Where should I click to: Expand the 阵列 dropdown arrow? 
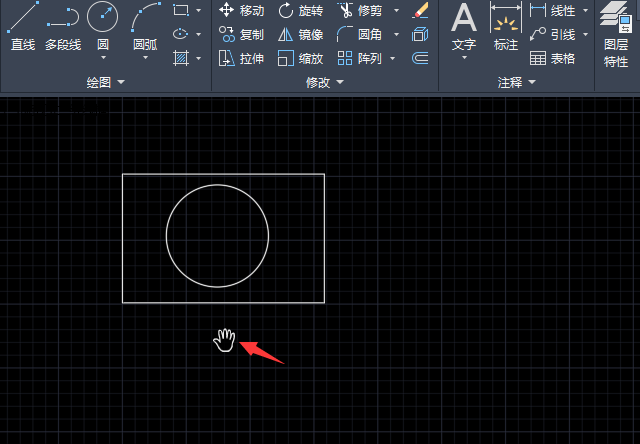click(393, 58)
